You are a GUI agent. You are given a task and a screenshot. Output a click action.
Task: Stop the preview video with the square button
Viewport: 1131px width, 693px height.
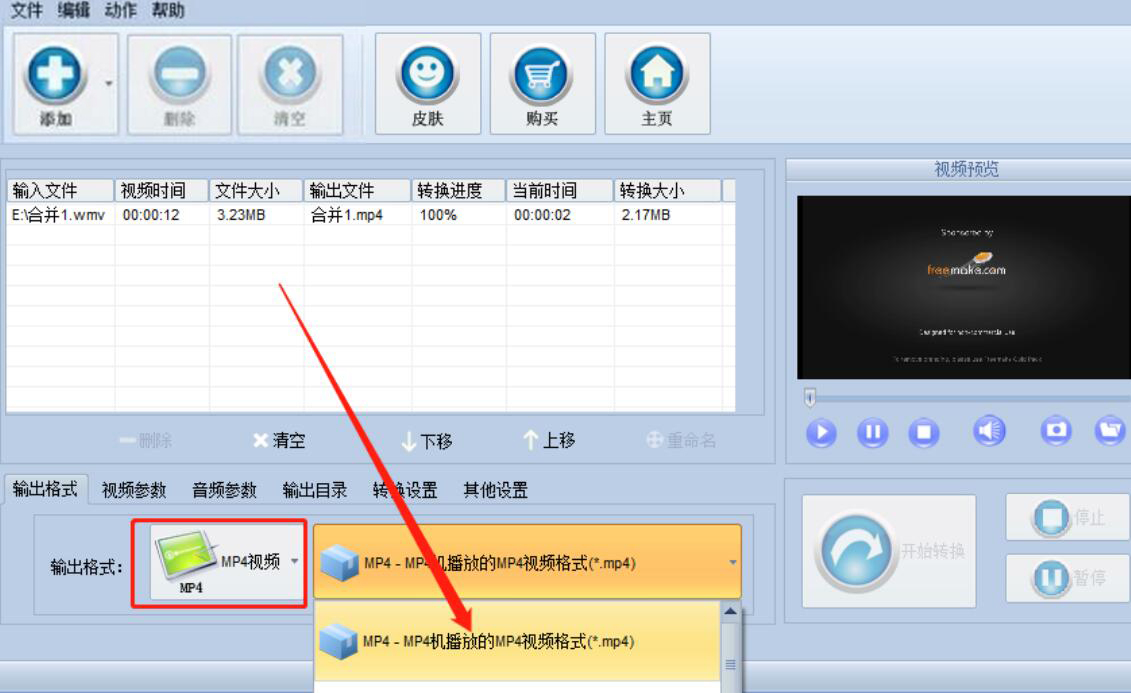click(923, 433)
